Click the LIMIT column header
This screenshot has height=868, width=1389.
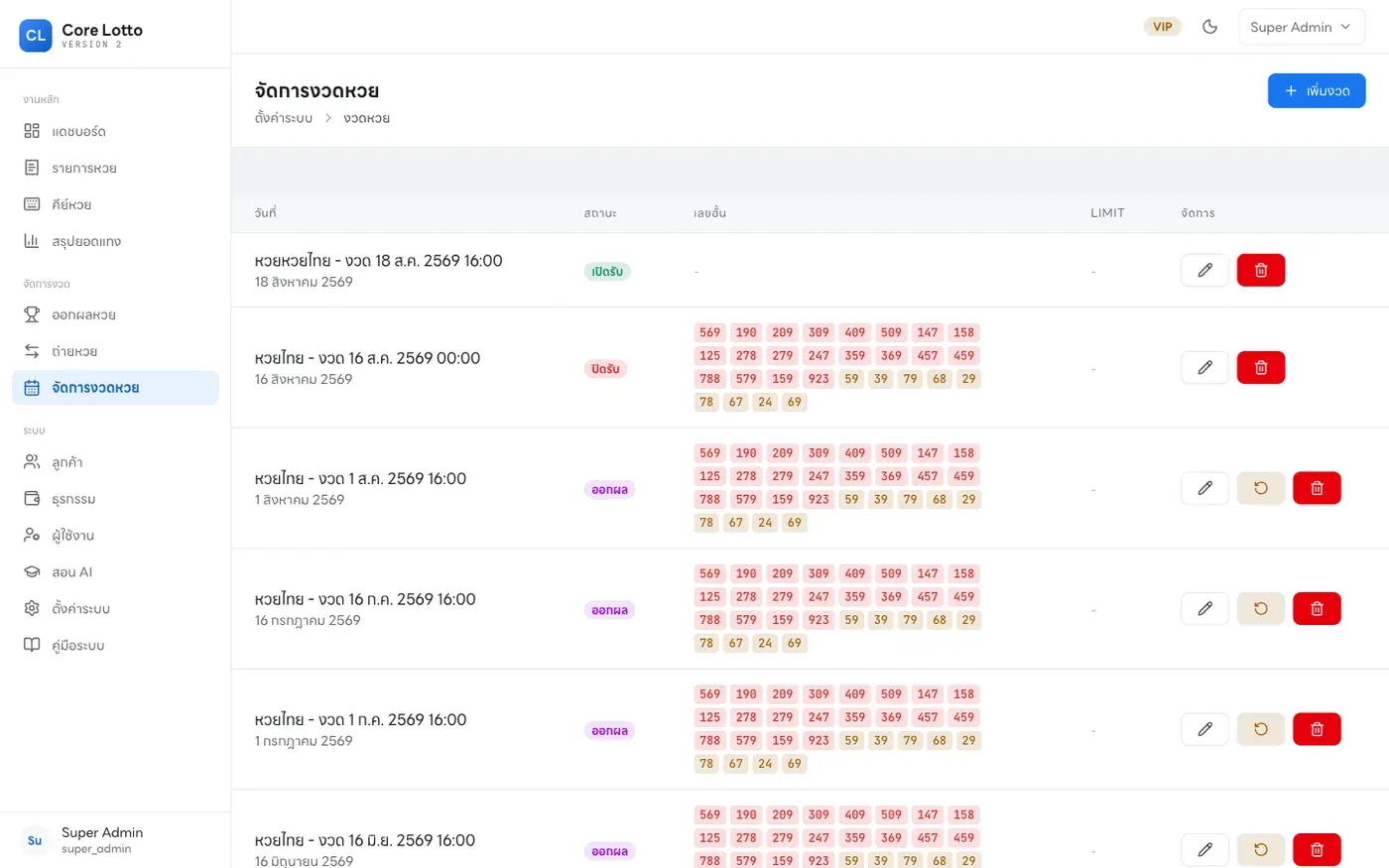coord(1107,212)
